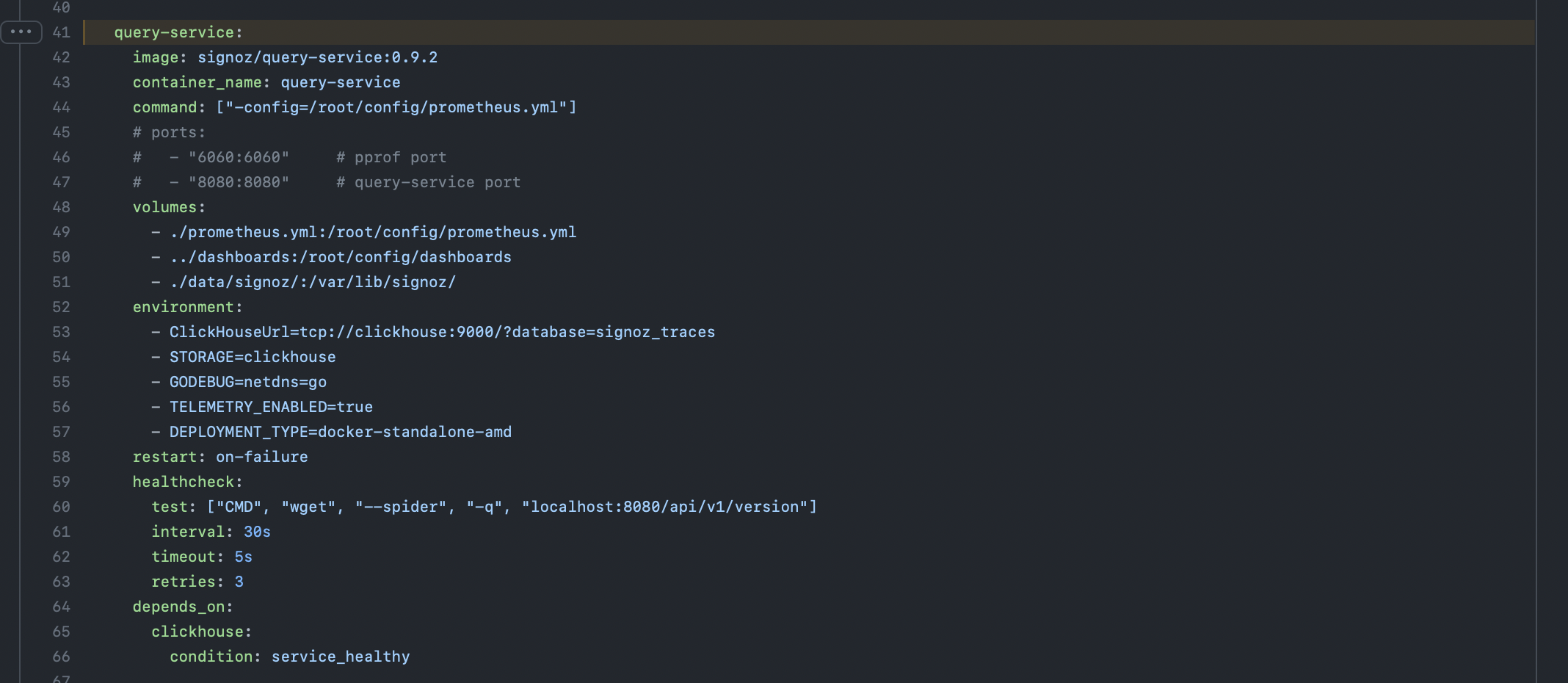1568x683 pixels.
Task: Select line number 58 in gutter
Action: [62, 457]
